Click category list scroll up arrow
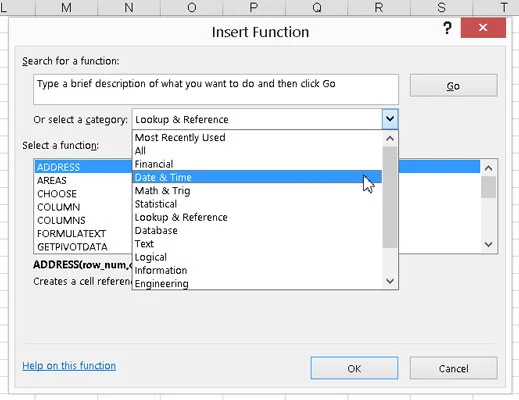Image resolution: width=519 pixels, height=400 pixels. click(x=390, y=138)
